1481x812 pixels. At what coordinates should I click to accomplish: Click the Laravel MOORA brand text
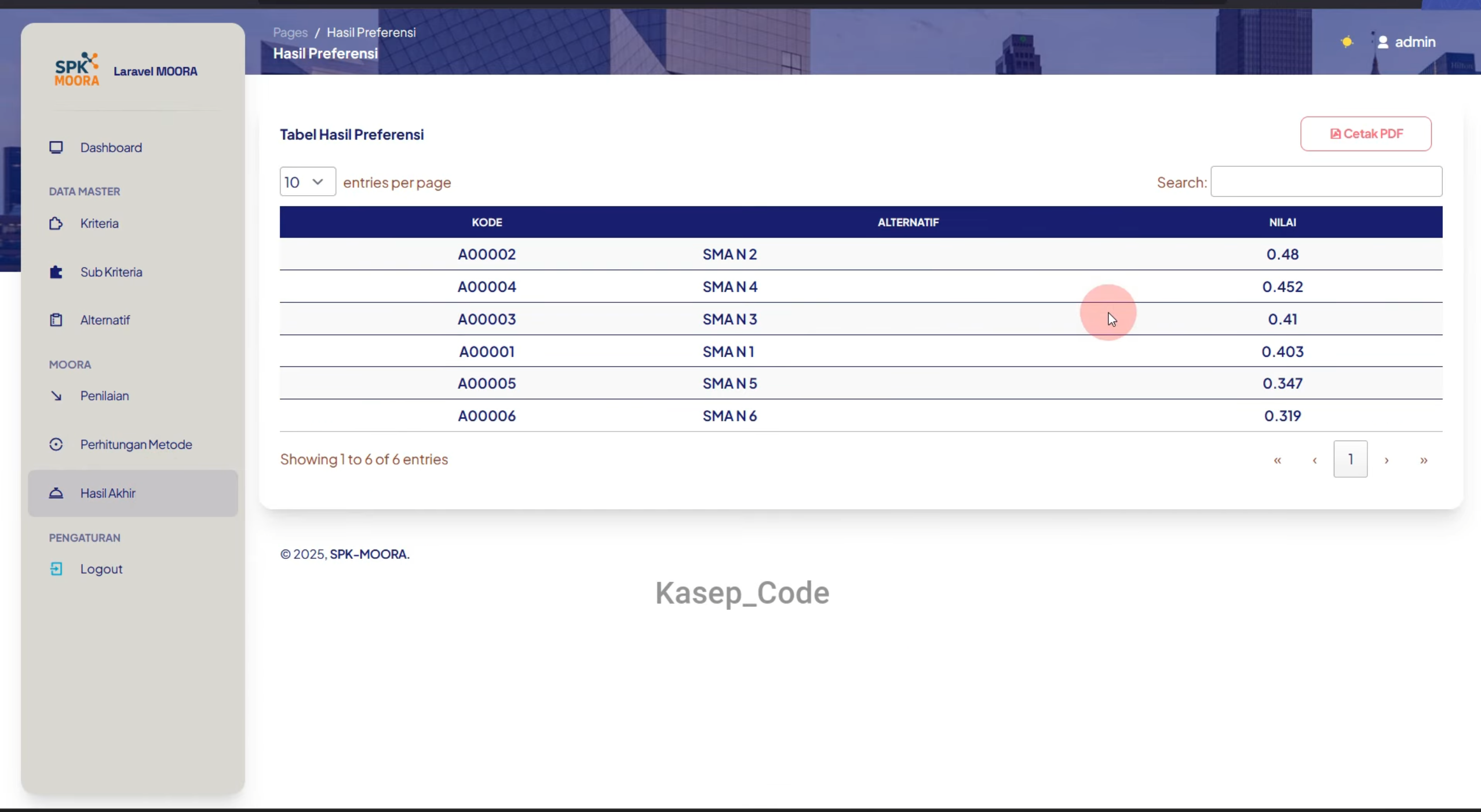click(155, 71)
